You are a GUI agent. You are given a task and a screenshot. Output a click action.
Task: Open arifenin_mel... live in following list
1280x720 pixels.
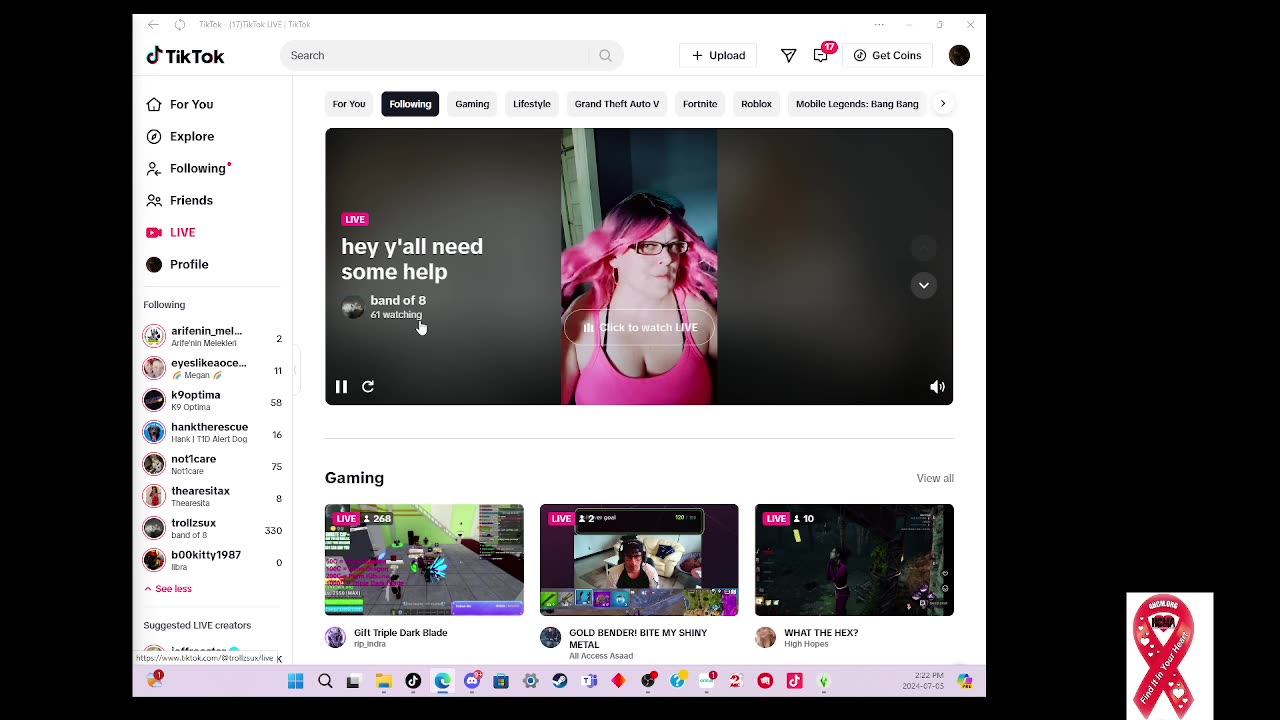[x=213, y=336]
